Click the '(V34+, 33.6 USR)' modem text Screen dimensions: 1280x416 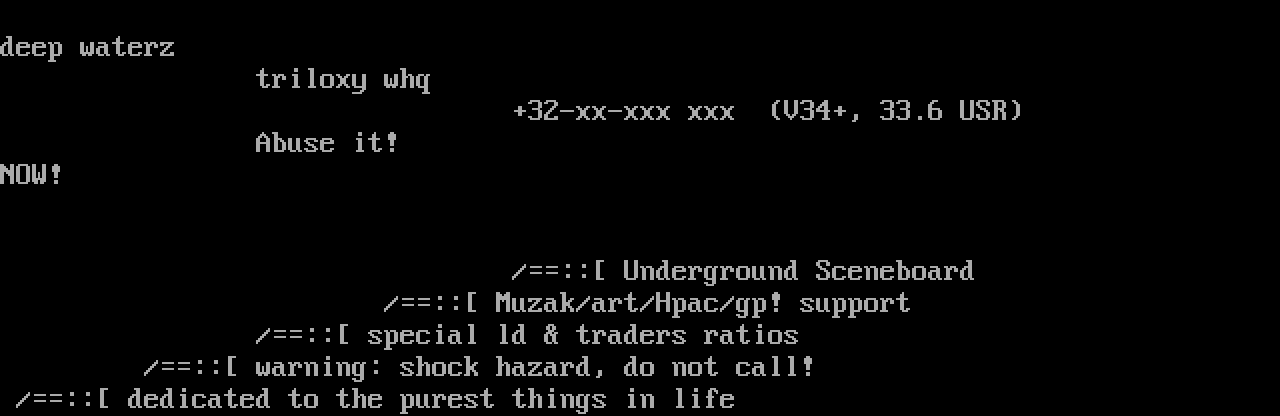click(x=896, y=111)
